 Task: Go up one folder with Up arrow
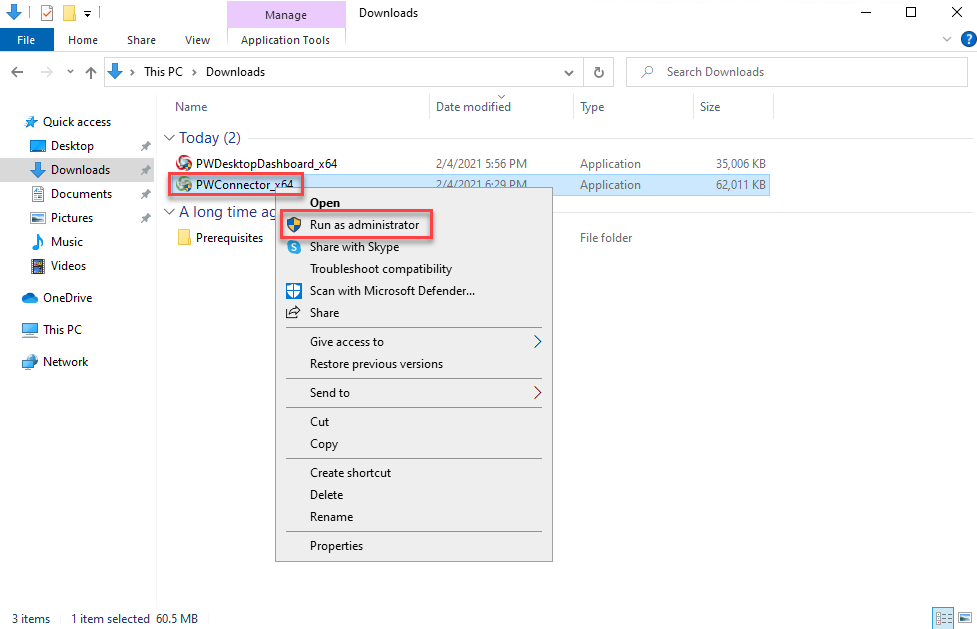(91, 72)
